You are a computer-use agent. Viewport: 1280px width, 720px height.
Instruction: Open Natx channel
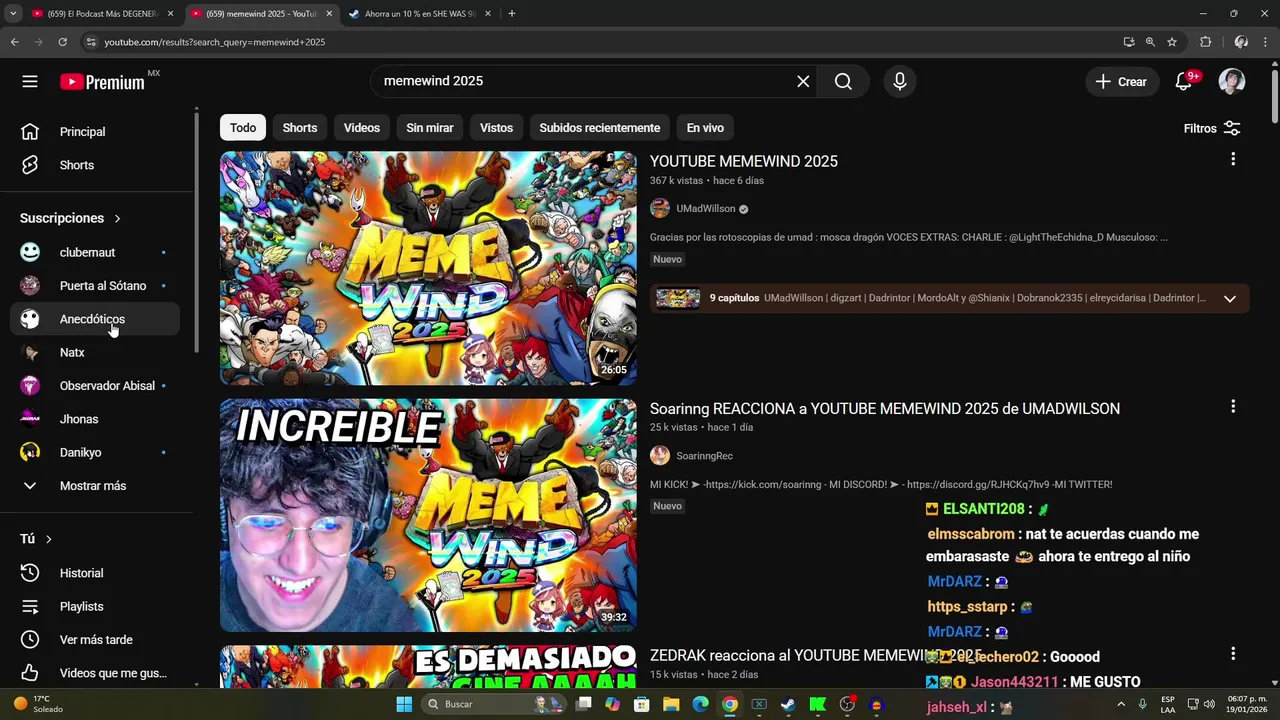click(95, 353)
